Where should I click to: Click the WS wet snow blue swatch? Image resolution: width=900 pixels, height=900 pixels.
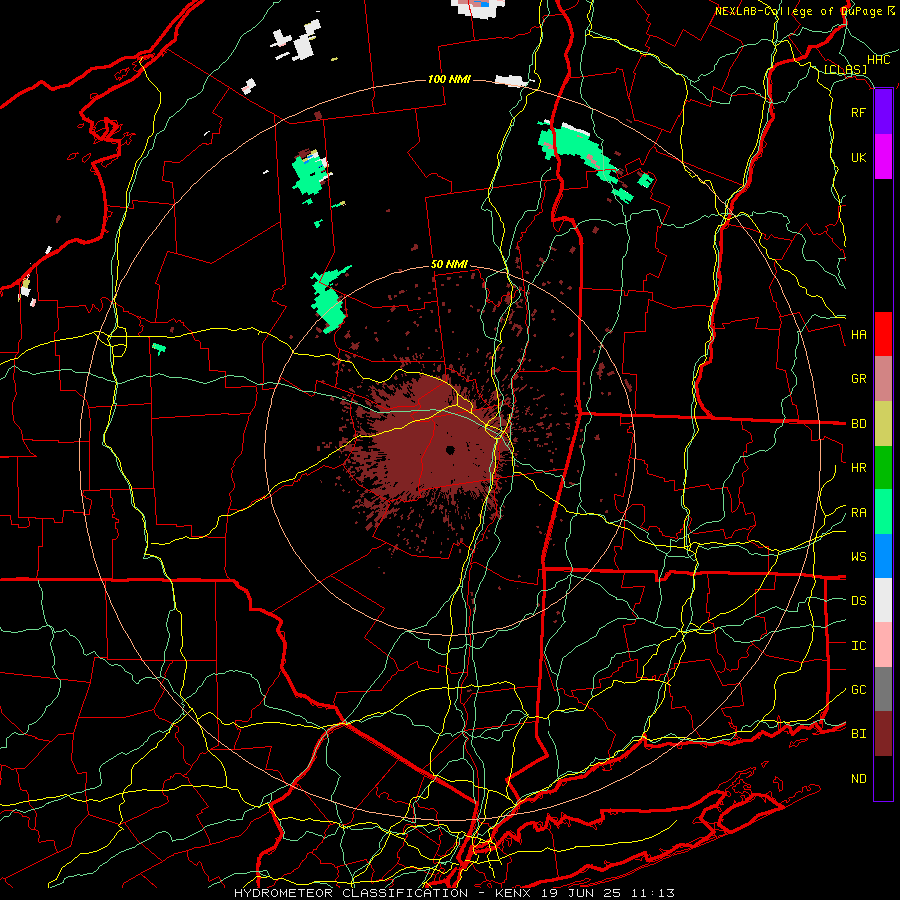[883, 556]
